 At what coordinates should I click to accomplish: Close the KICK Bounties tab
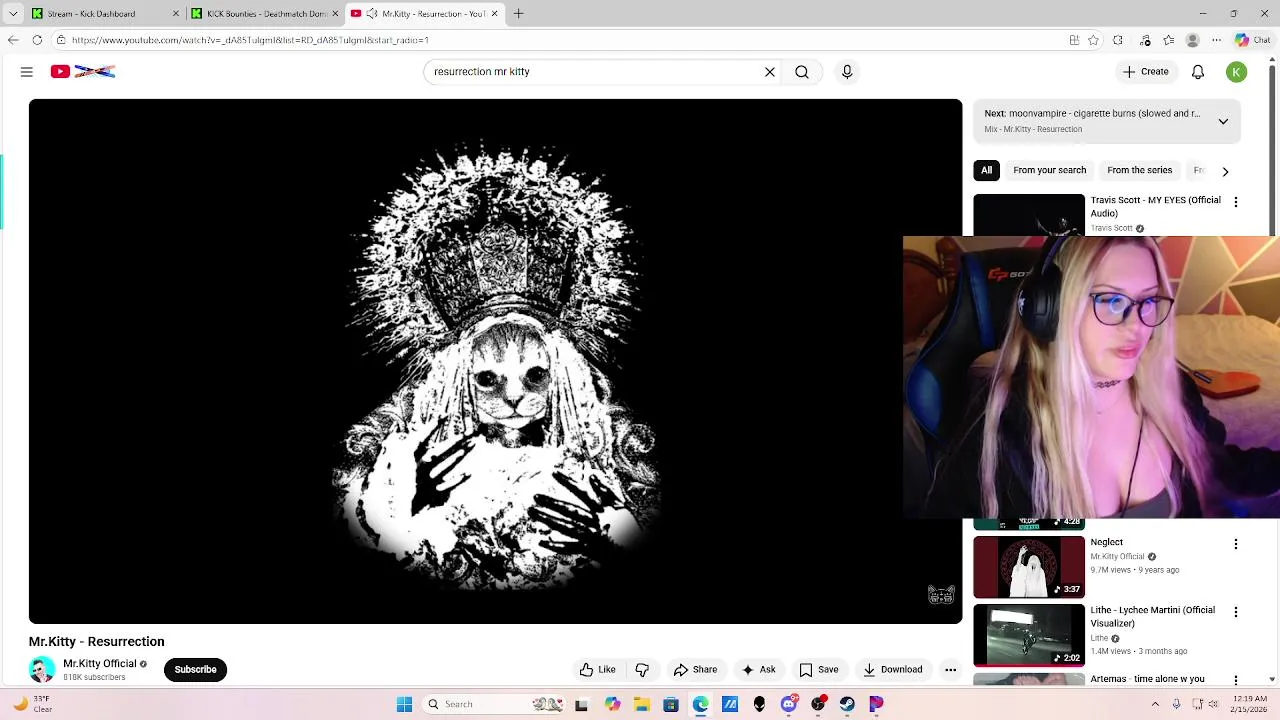335,13
